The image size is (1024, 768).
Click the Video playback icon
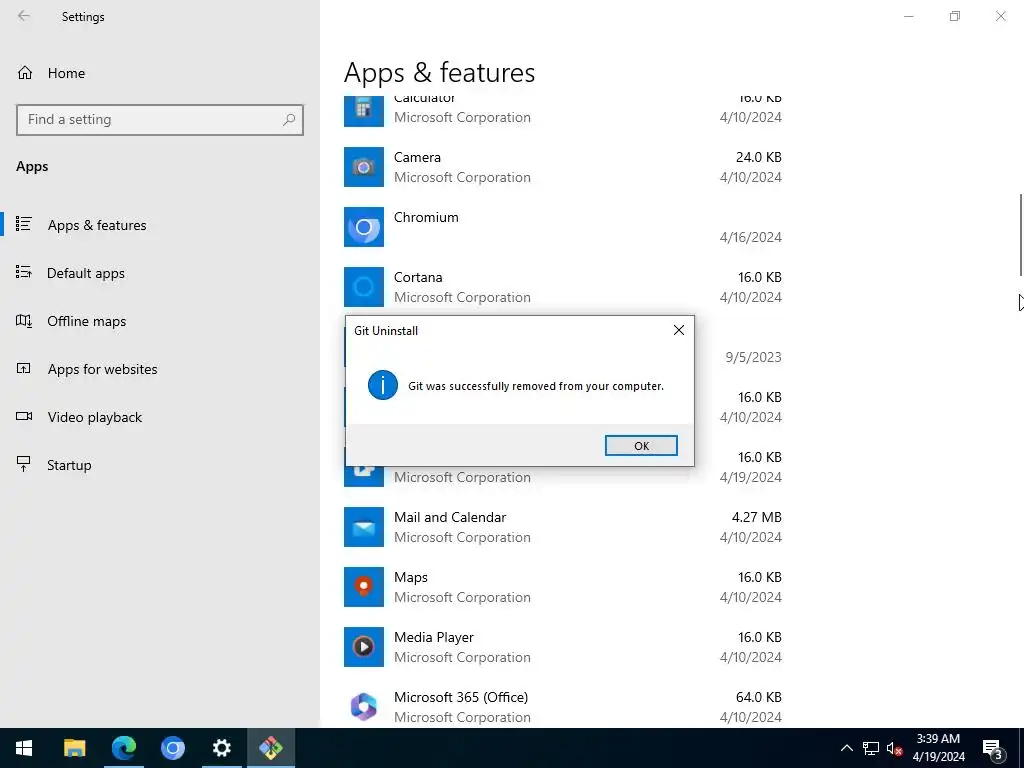tap(24, 416)
